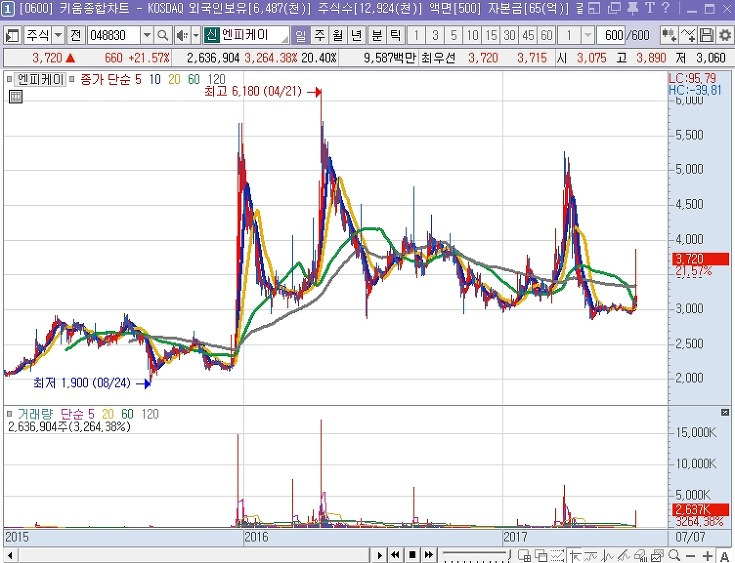Click the chart line edit tool icon
This screenshot has width=735, height=563.
[688, 35]
